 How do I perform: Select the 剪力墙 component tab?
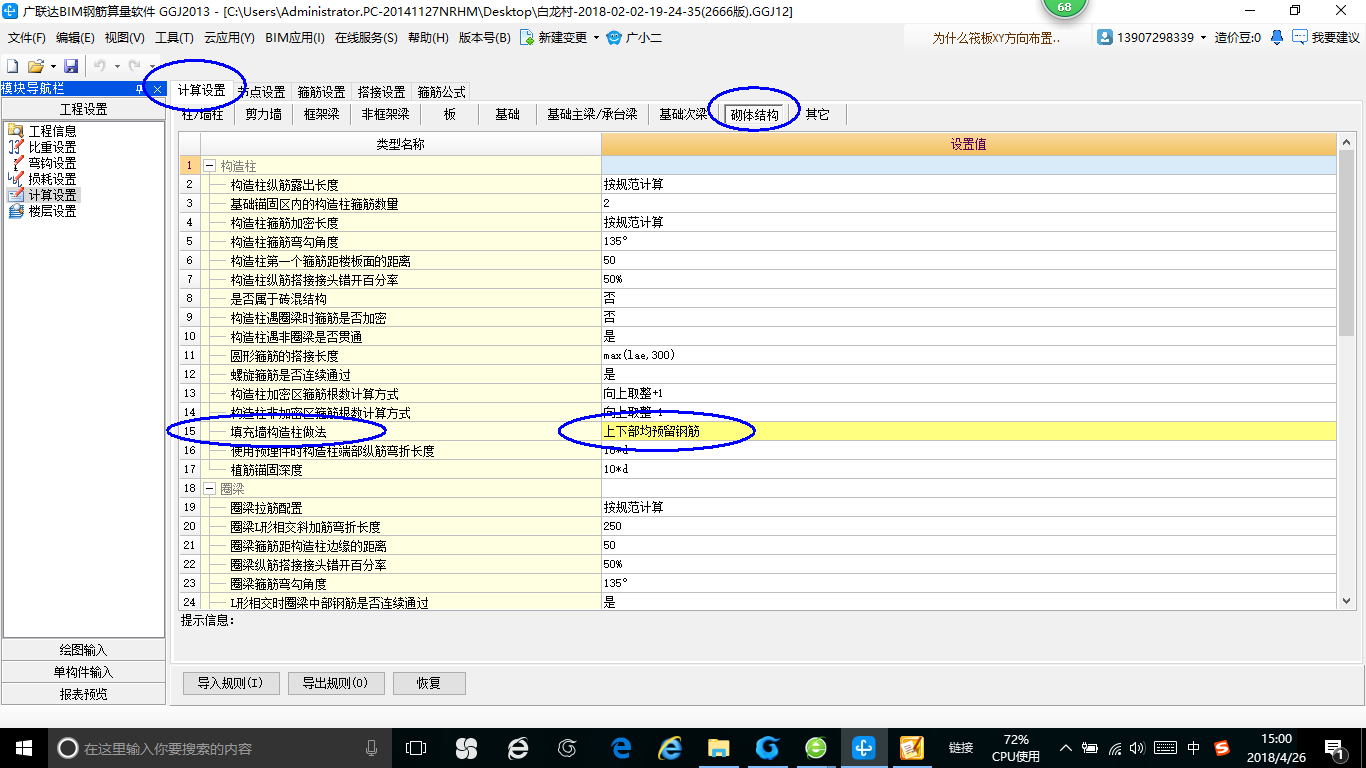pyautogui.click(x=264, y=114)
